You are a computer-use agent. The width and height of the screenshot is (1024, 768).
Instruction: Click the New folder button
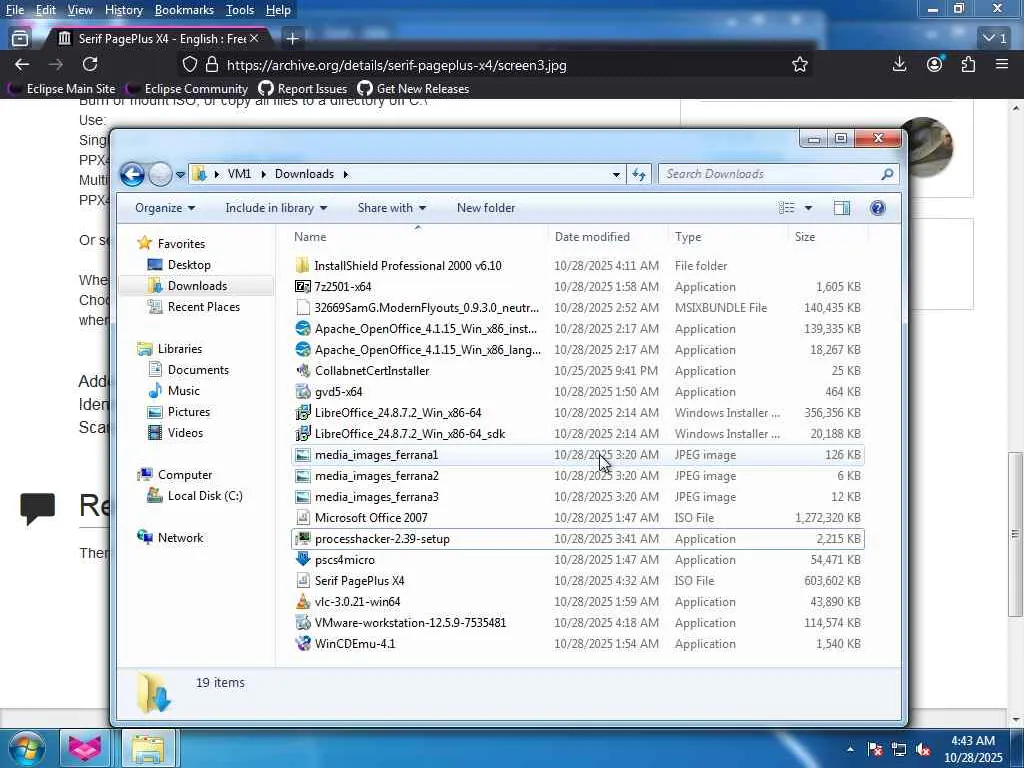pyautogui.click(x=486, y=208)
